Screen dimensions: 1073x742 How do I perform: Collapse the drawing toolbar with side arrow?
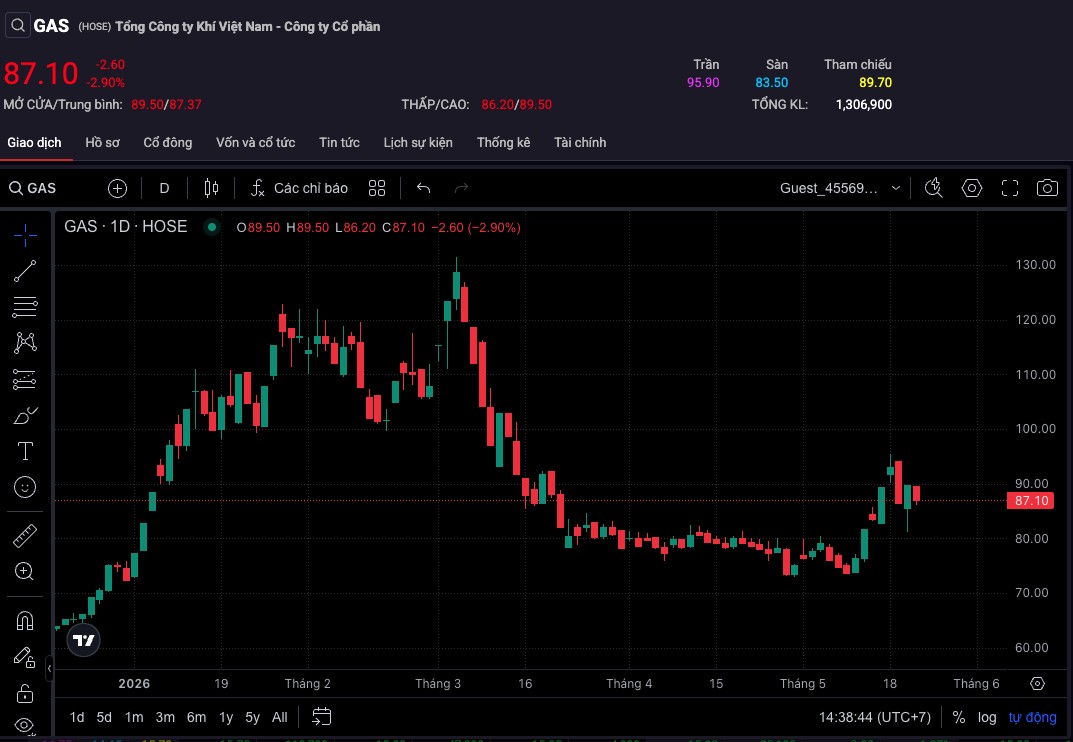[49, 668]
